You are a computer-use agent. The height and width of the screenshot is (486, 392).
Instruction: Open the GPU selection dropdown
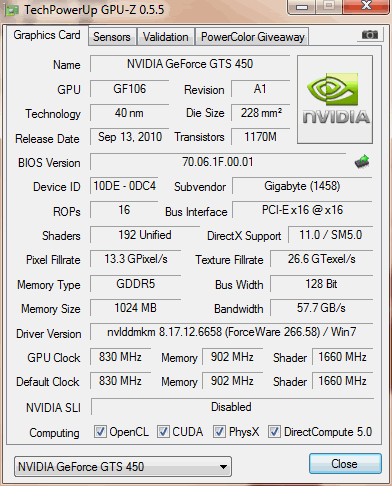click(x=123, y=466)
